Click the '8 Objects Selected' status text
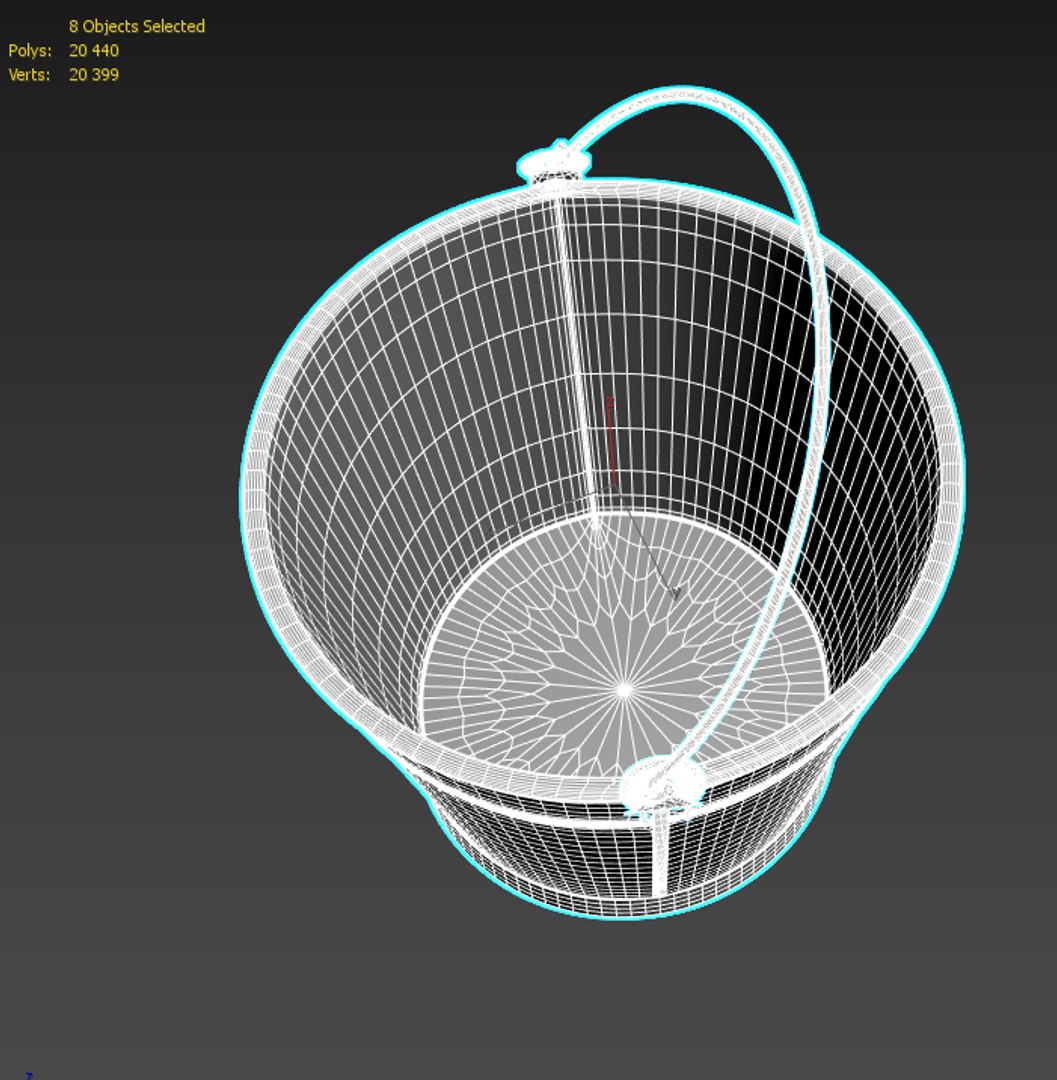The width and height of the screenshot is (1057, 1080). [136, 26]
